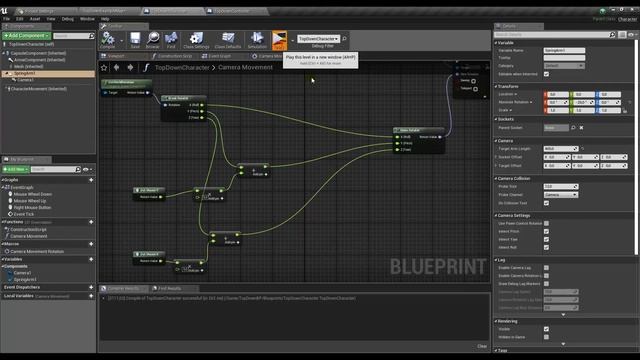Click the magnifier next to Debug Filter dropdown
640x360 pixels.
(344, 39)
